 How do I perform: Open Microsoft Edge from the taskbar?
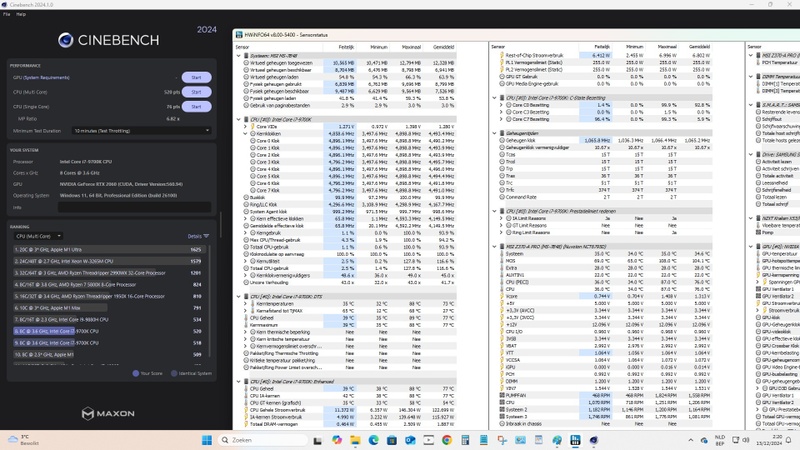[373, 440]
